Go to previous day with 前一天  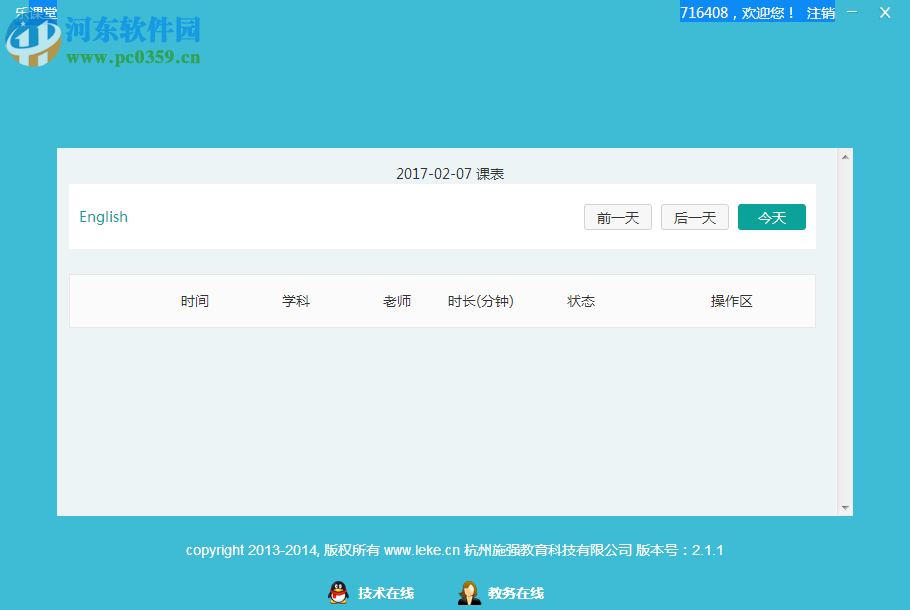pyautogui.click(x=618, y=217)
